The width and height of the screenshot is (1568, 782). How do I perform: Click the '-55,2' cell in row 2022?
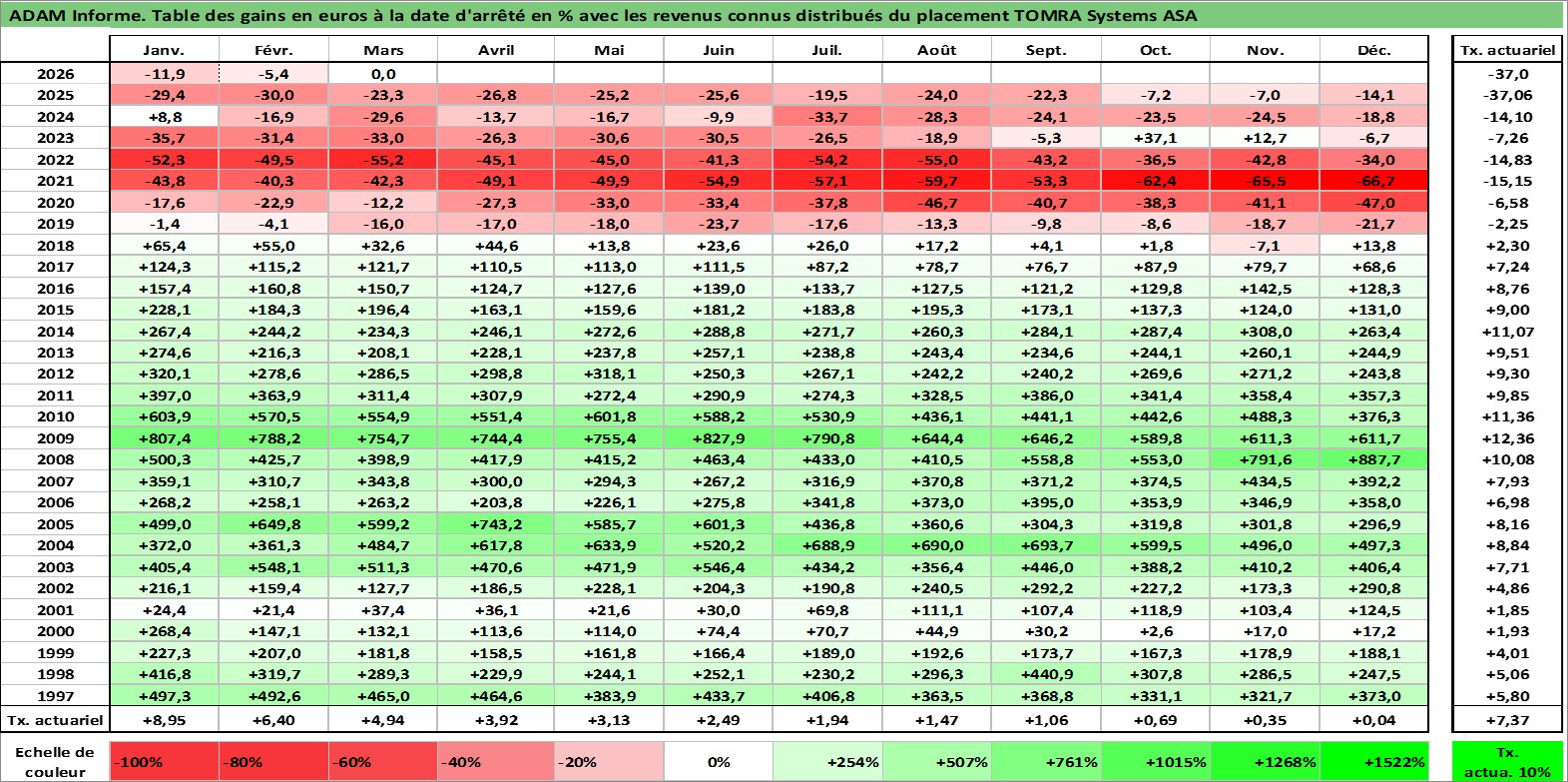(383, 160)
